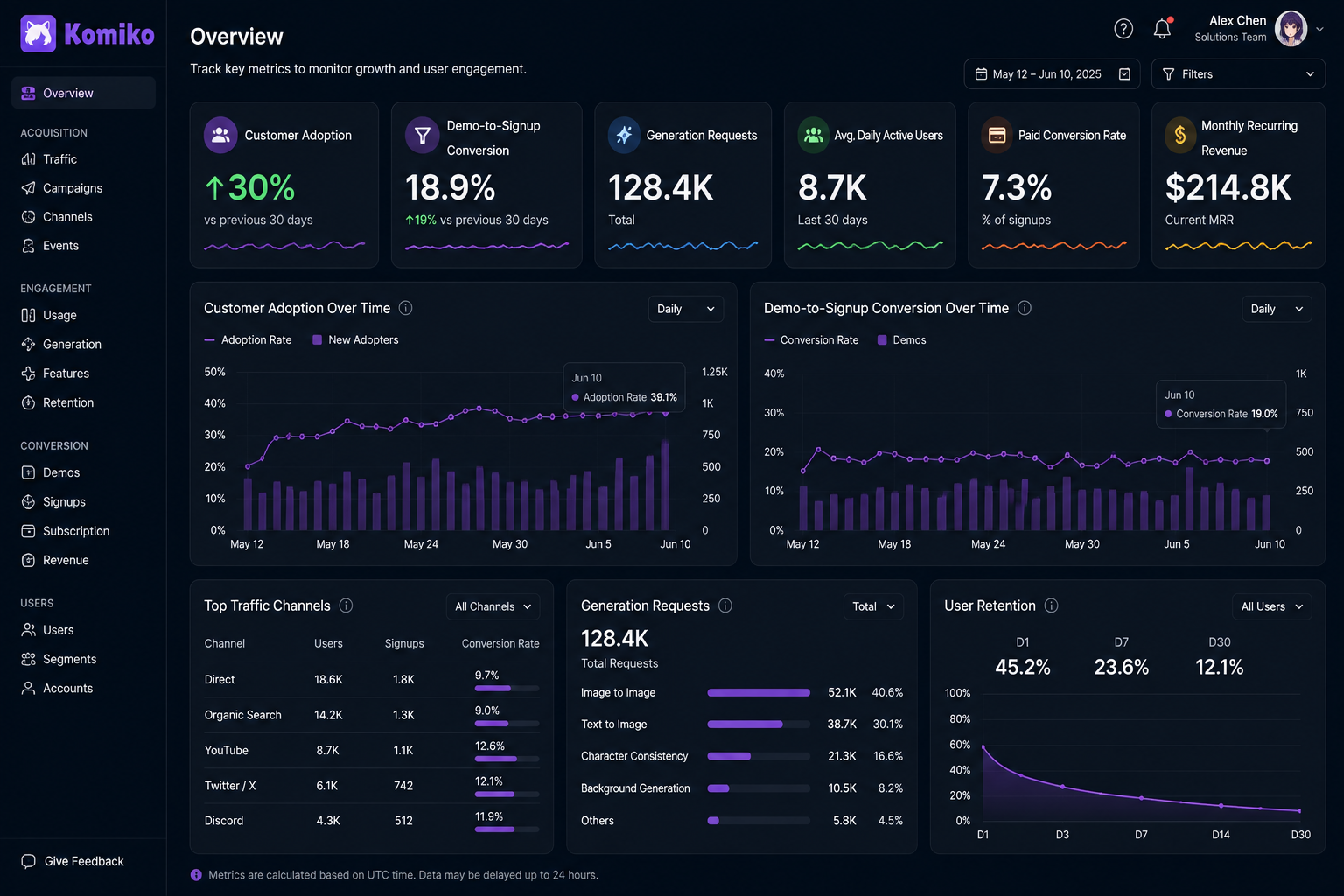This screenshot has width=1344, height=896.
Task: Click the Conversion Rate column header
Action: coord(500,643)
